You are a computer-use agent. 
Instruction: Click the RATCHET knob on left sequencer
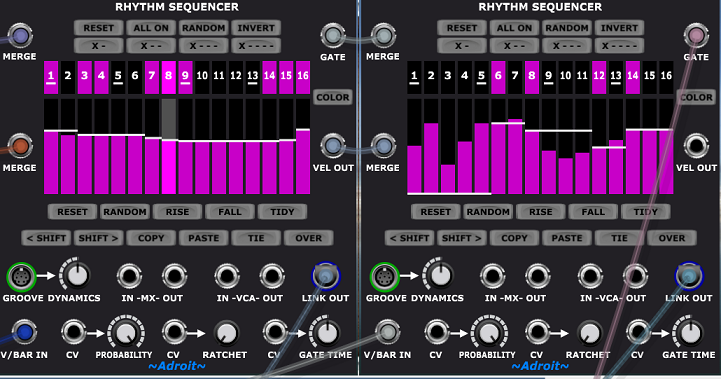tap(226, 334)
